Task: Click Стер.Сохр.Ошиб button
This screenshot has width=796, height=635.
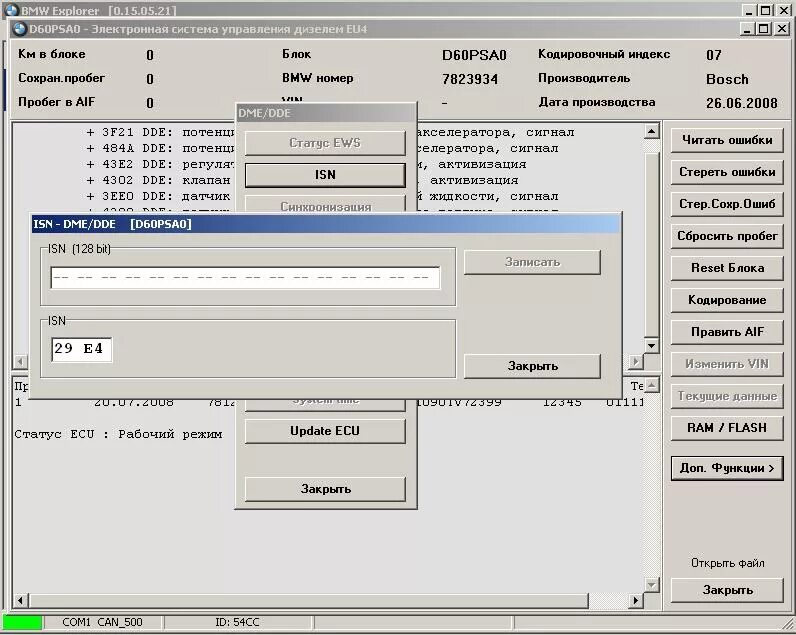Action: point(727,205)
